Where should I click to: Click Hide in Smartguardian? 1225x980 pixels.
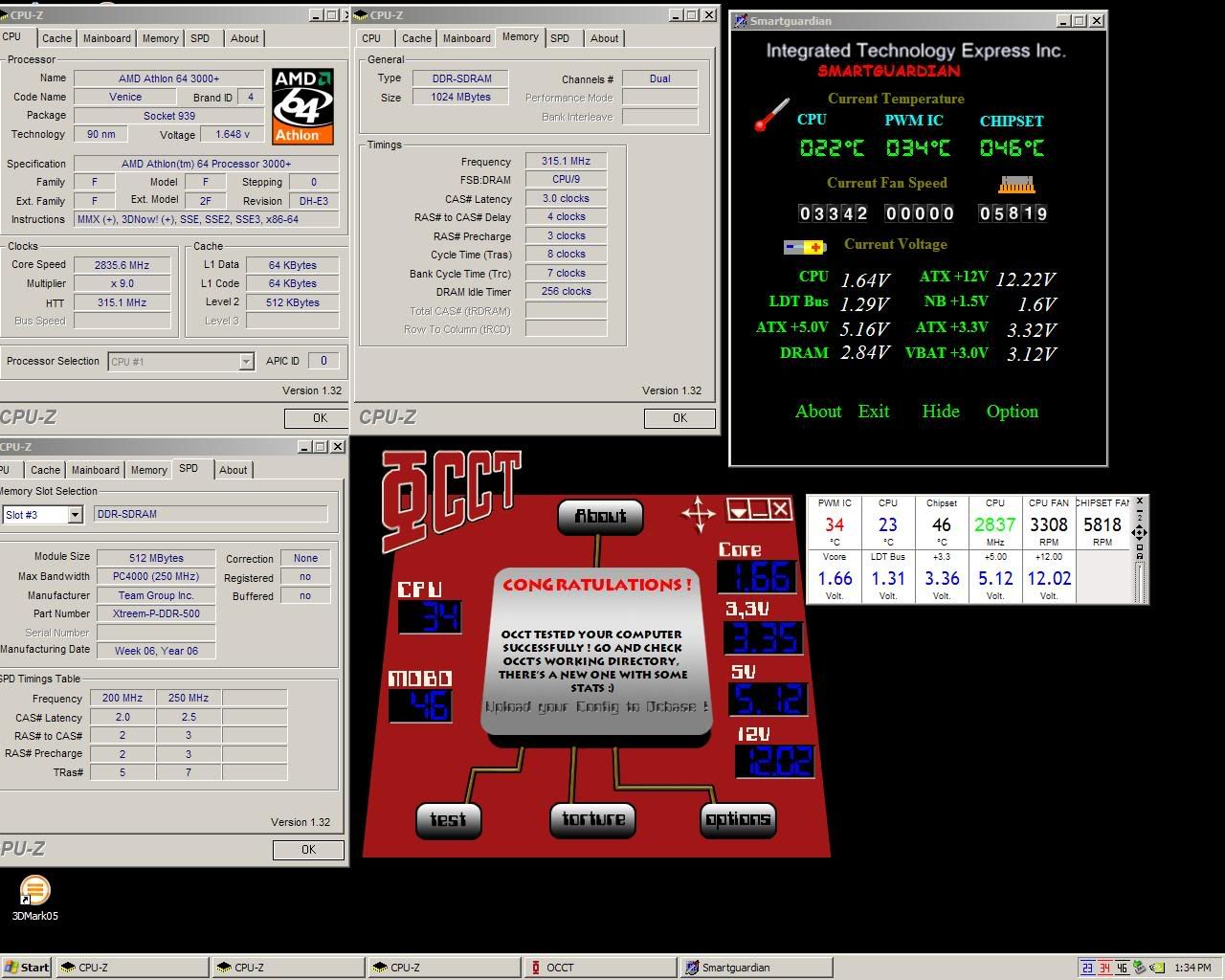coord(941,412)
